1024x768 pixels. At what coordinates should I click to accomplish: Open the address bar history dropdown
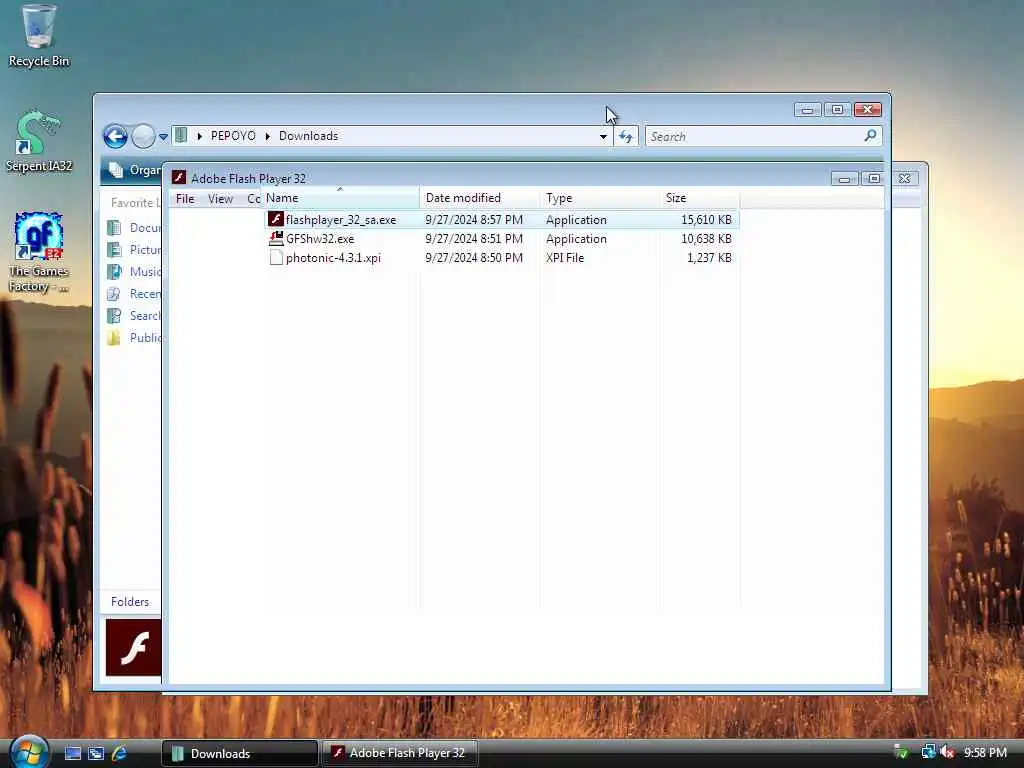pyautogui.click(x=603, y=136)
